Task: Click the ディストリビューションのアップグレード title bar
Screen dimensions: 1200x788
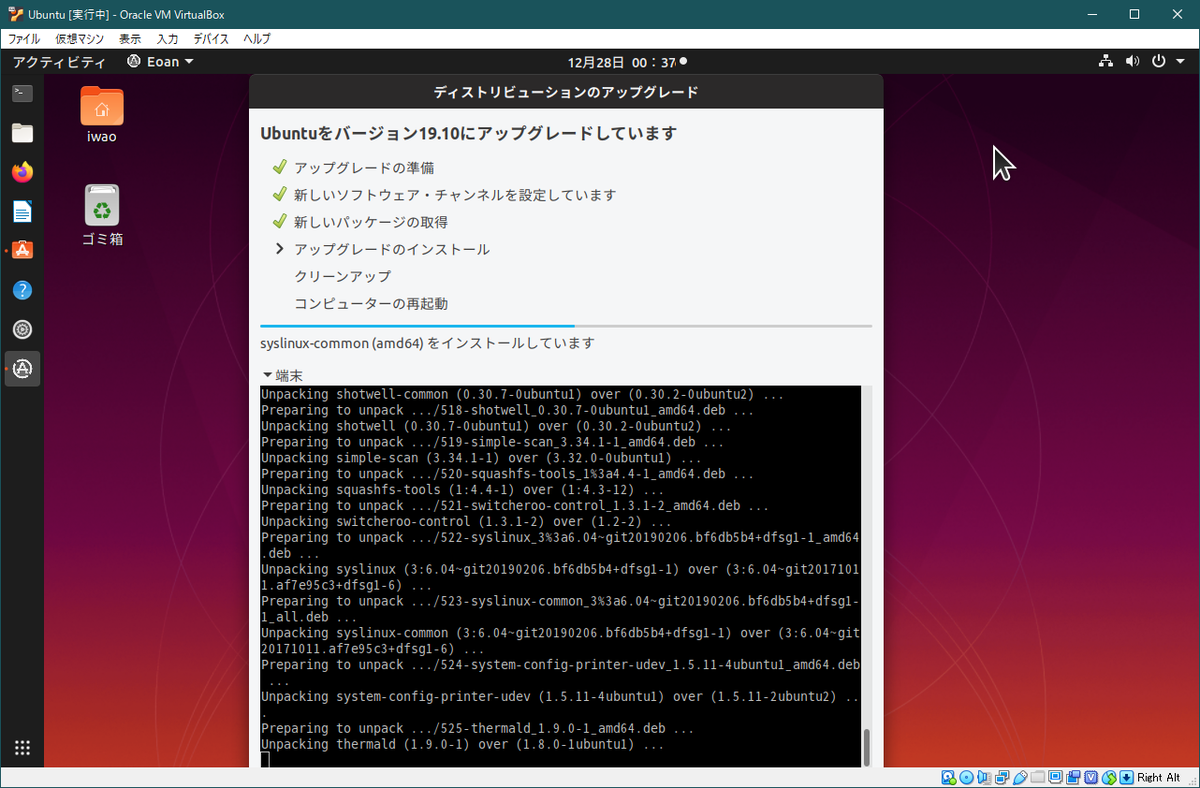Action: click(x=566, y=92)
